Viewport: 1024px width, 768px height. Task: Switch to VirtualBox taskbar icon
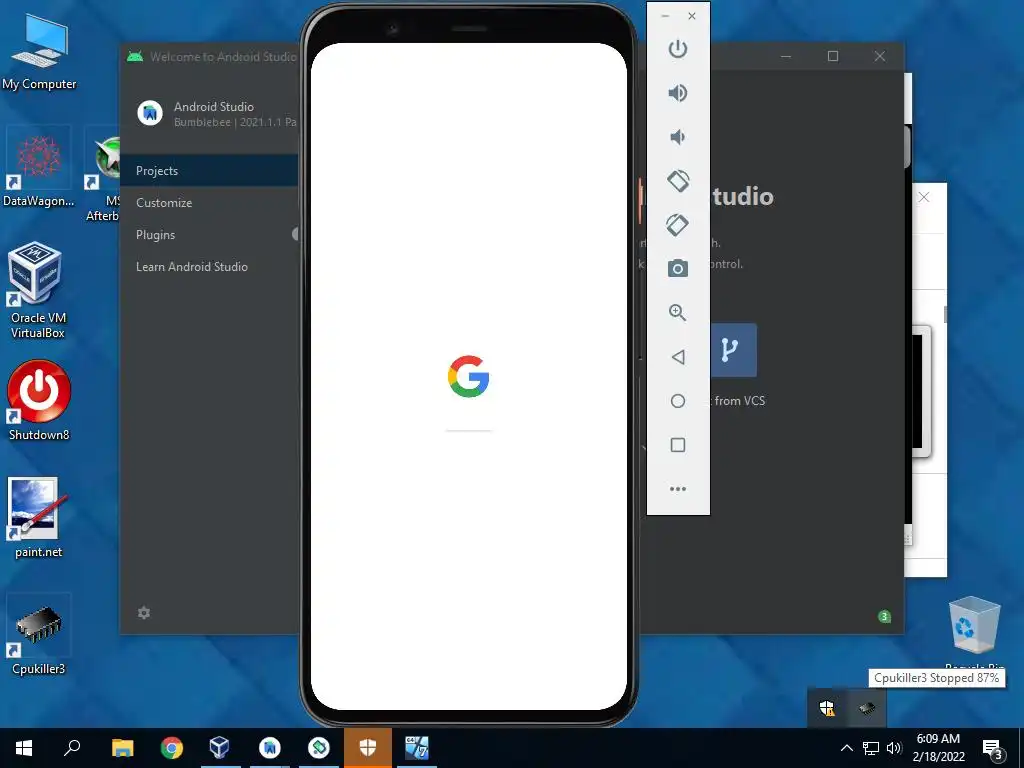click(x=220, y=748)
